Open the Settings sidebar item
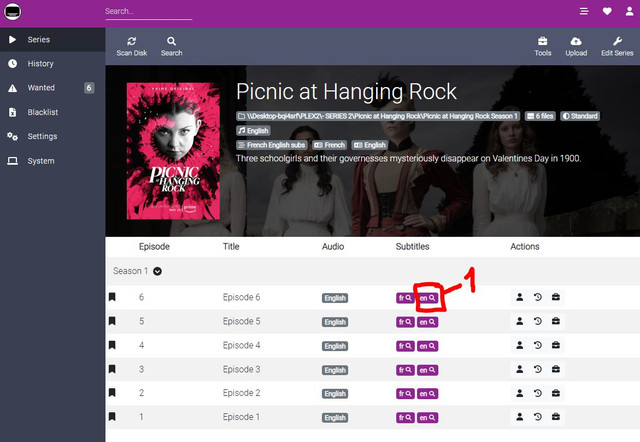 [53, 136]
